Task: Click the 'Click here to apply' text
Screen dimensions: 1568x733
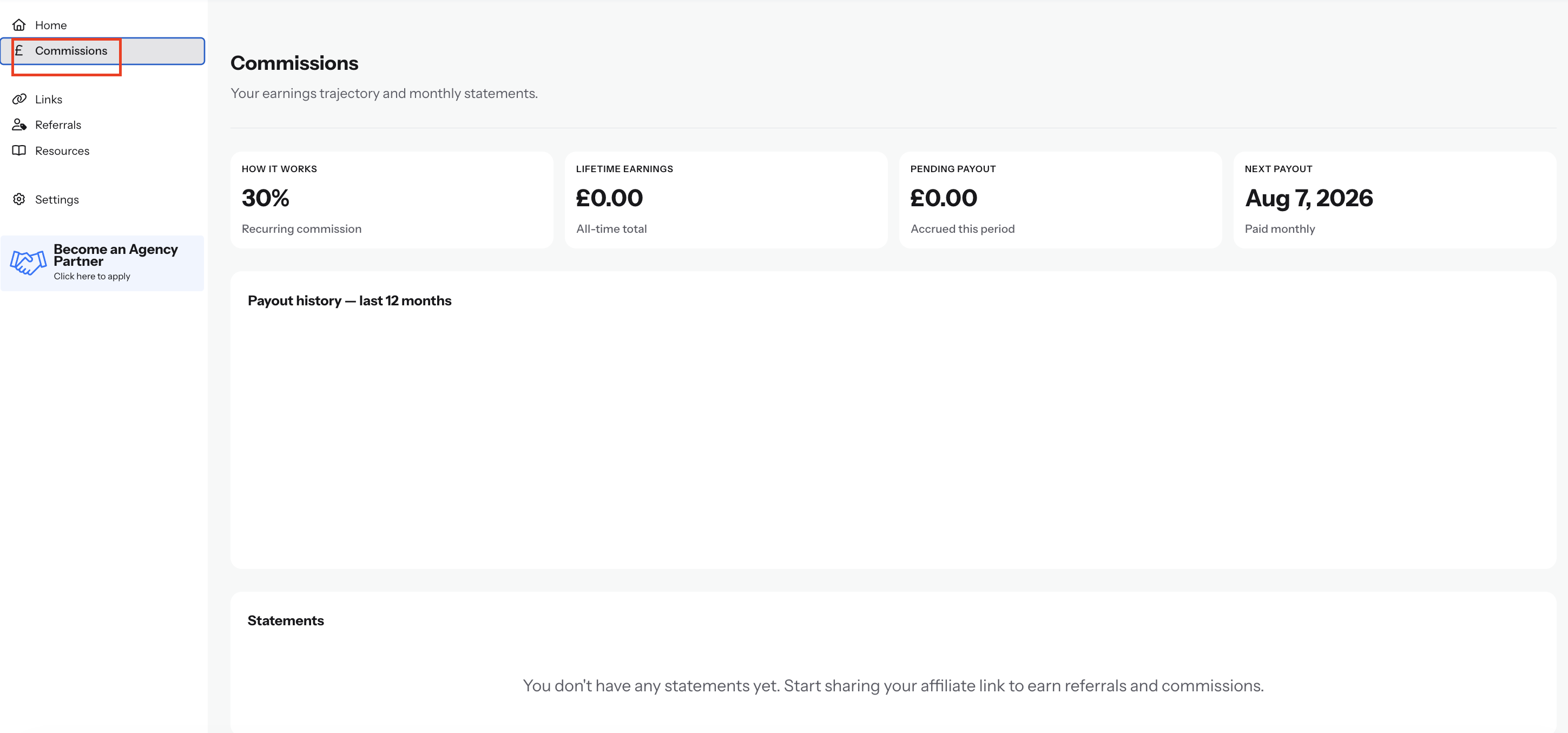Action: pyautogui.click(x=92, y=277)
